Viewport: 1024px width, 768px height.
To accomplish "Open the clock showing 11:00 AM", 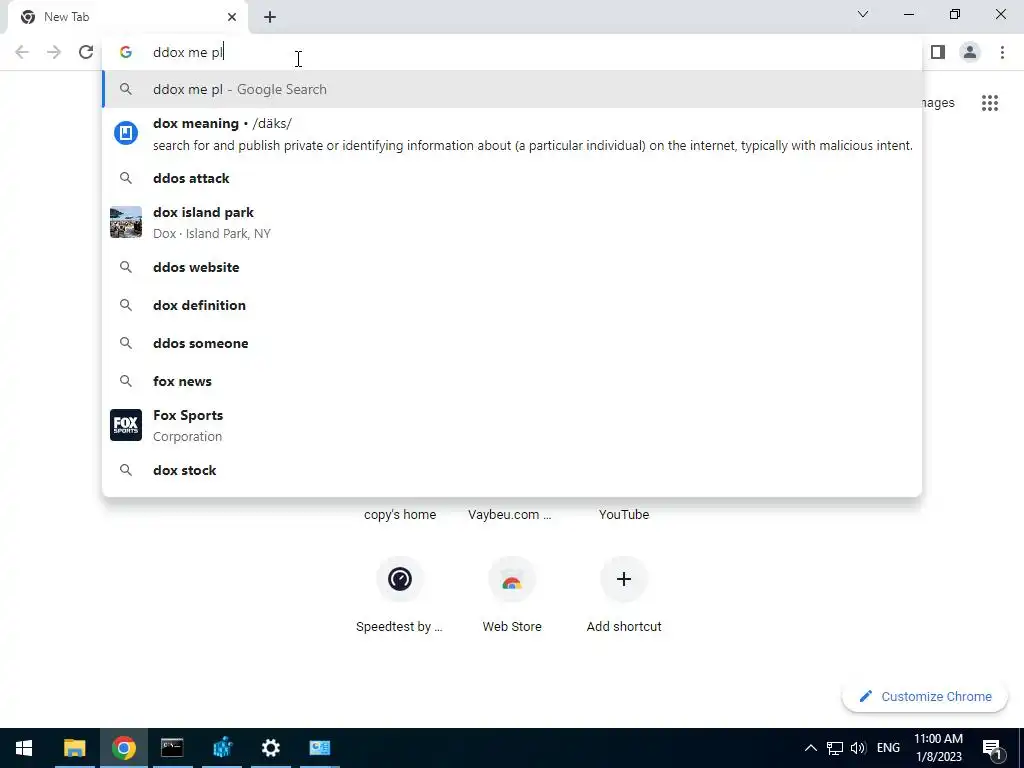I will tap(938, 748).
